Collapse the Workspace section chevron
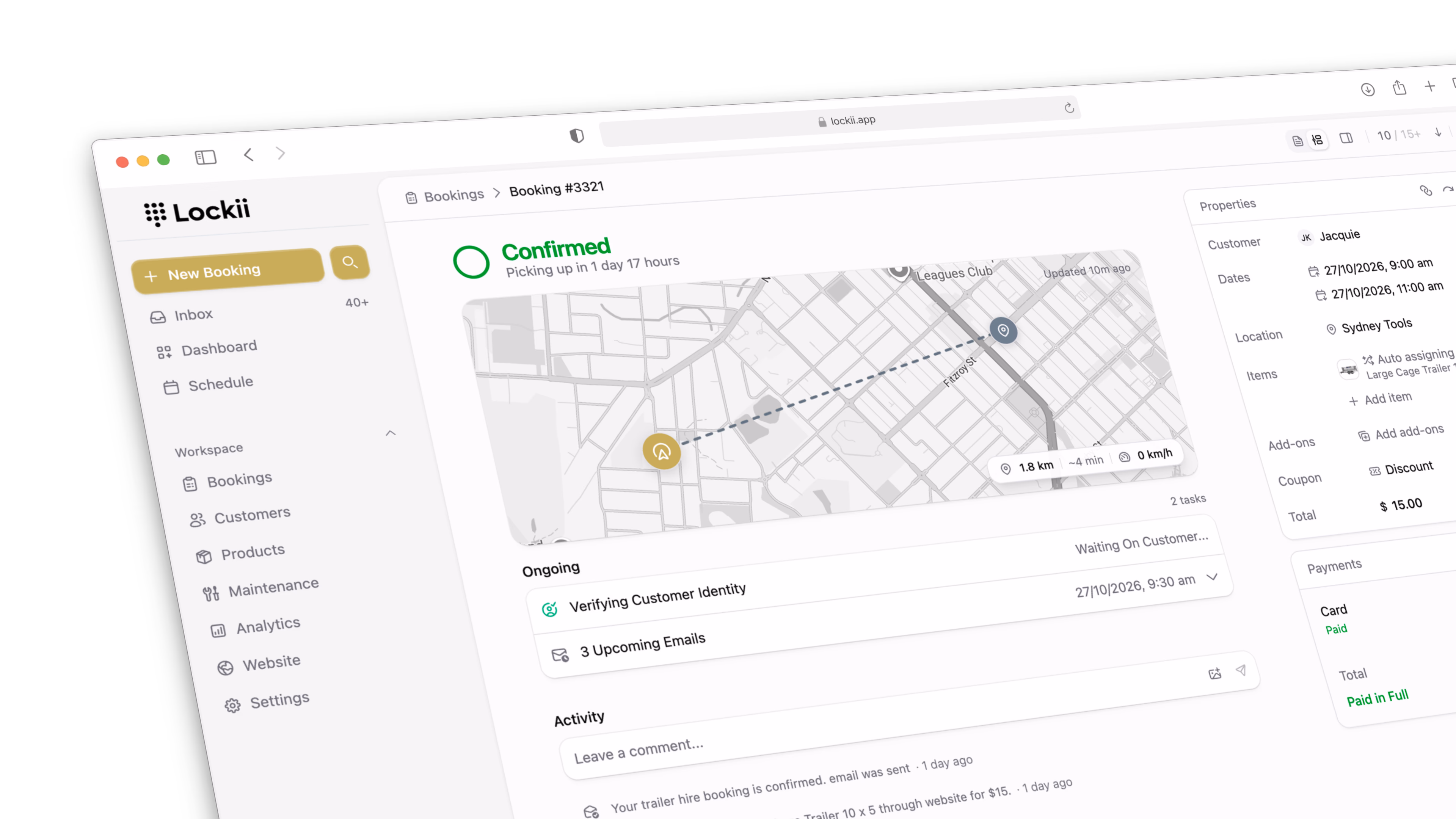 [x=391, y=433]
